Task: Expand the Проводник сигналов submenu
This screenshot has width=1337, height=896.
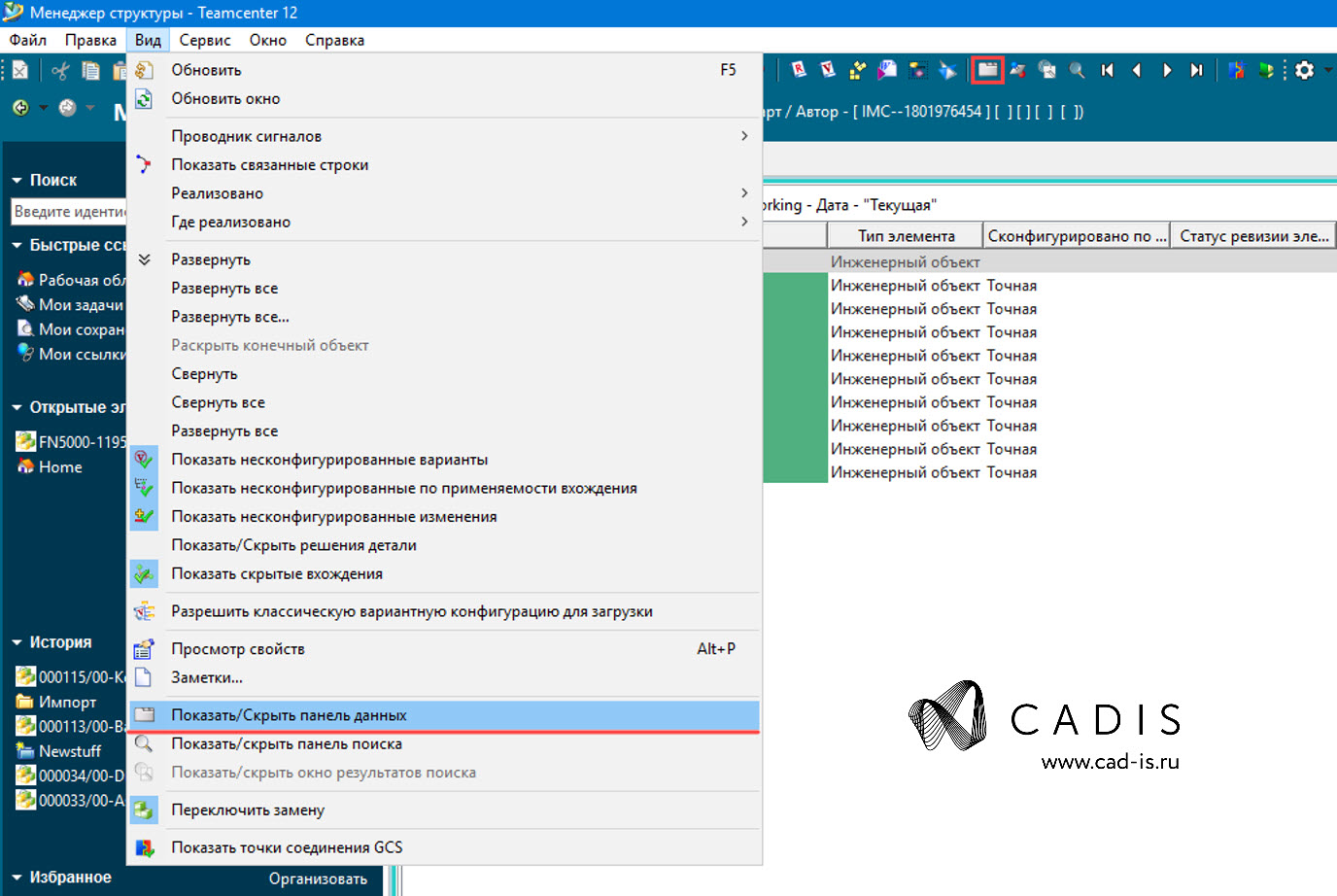Action: click(443, 136)
